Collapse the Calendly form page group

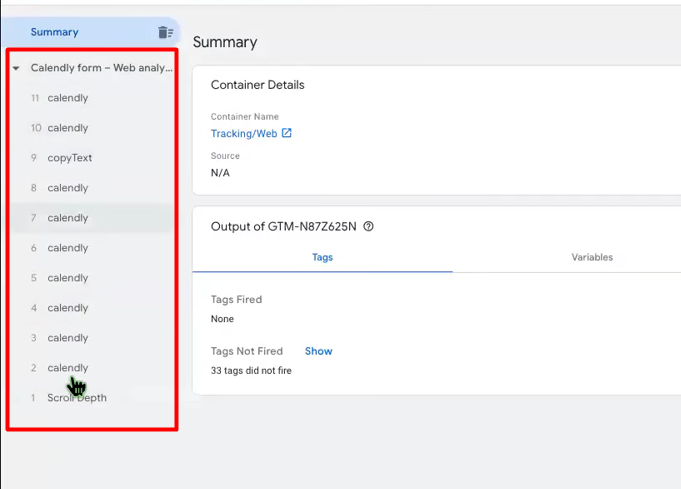(16, 69)
